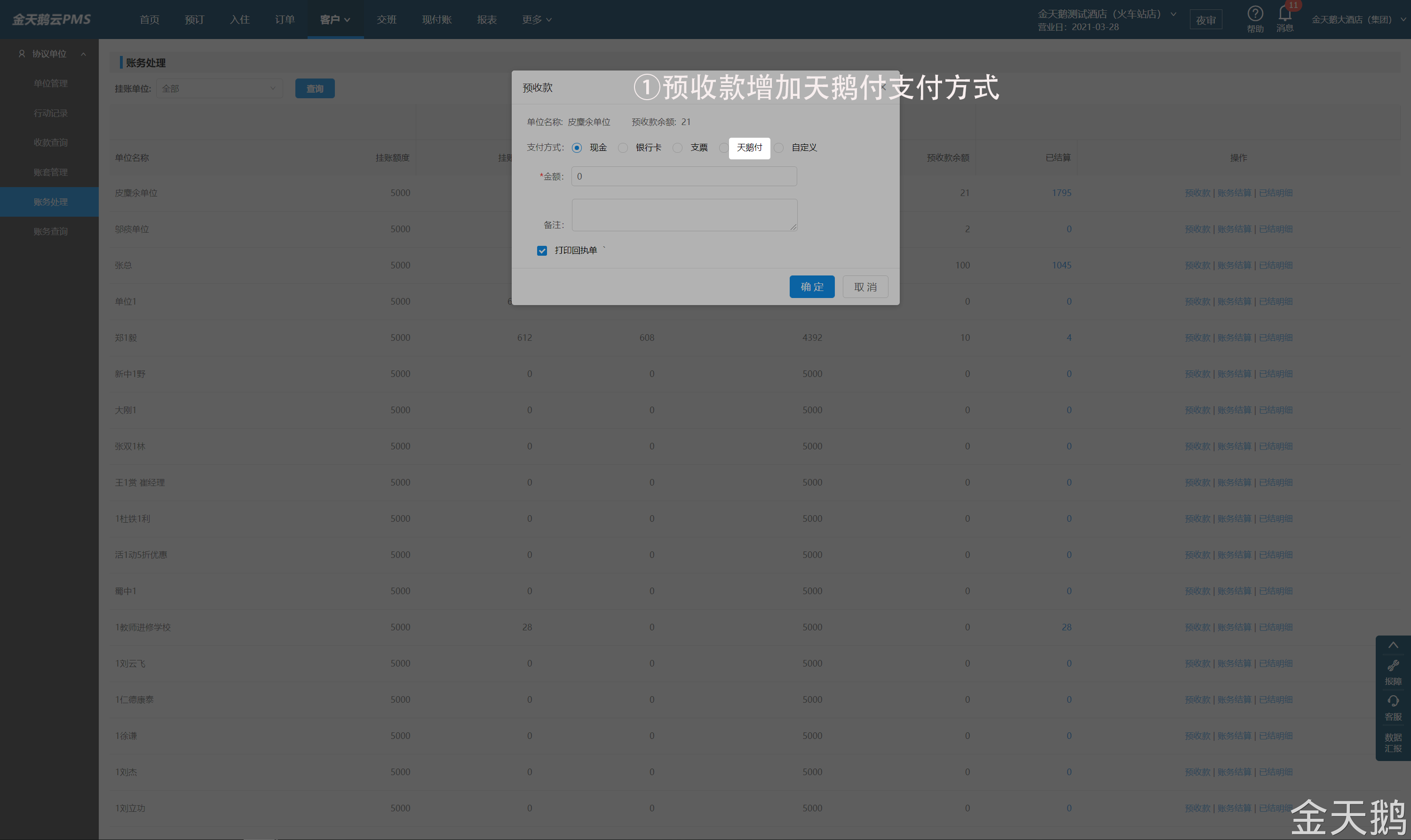1411x840 pixels.
Task: Open 客服 headset support icon
Action: 1393,701
